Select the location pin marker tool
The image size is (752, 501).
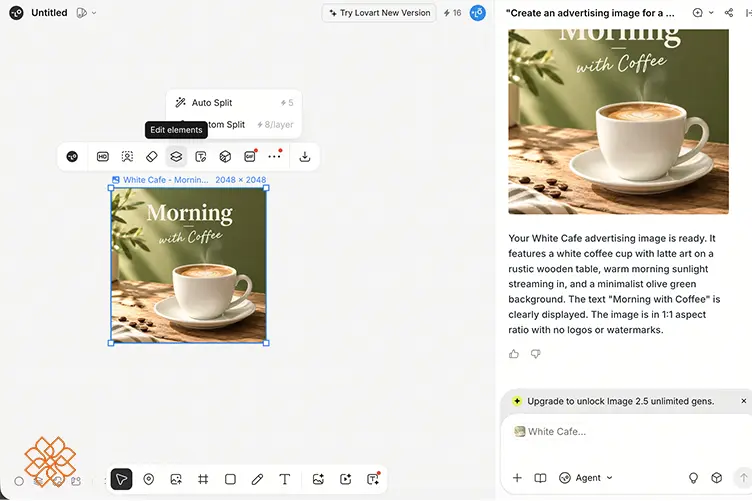pos(149,479)
